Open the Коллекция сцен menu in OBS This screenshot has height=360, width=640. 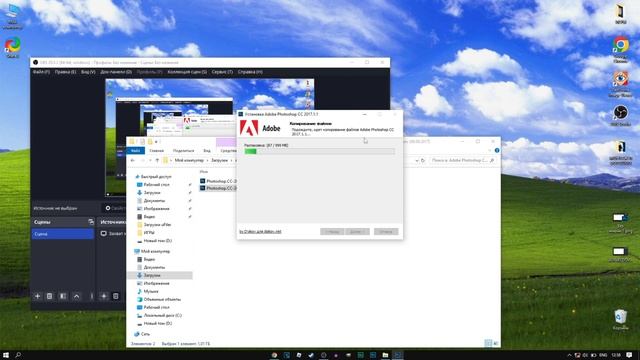(187, 72)
